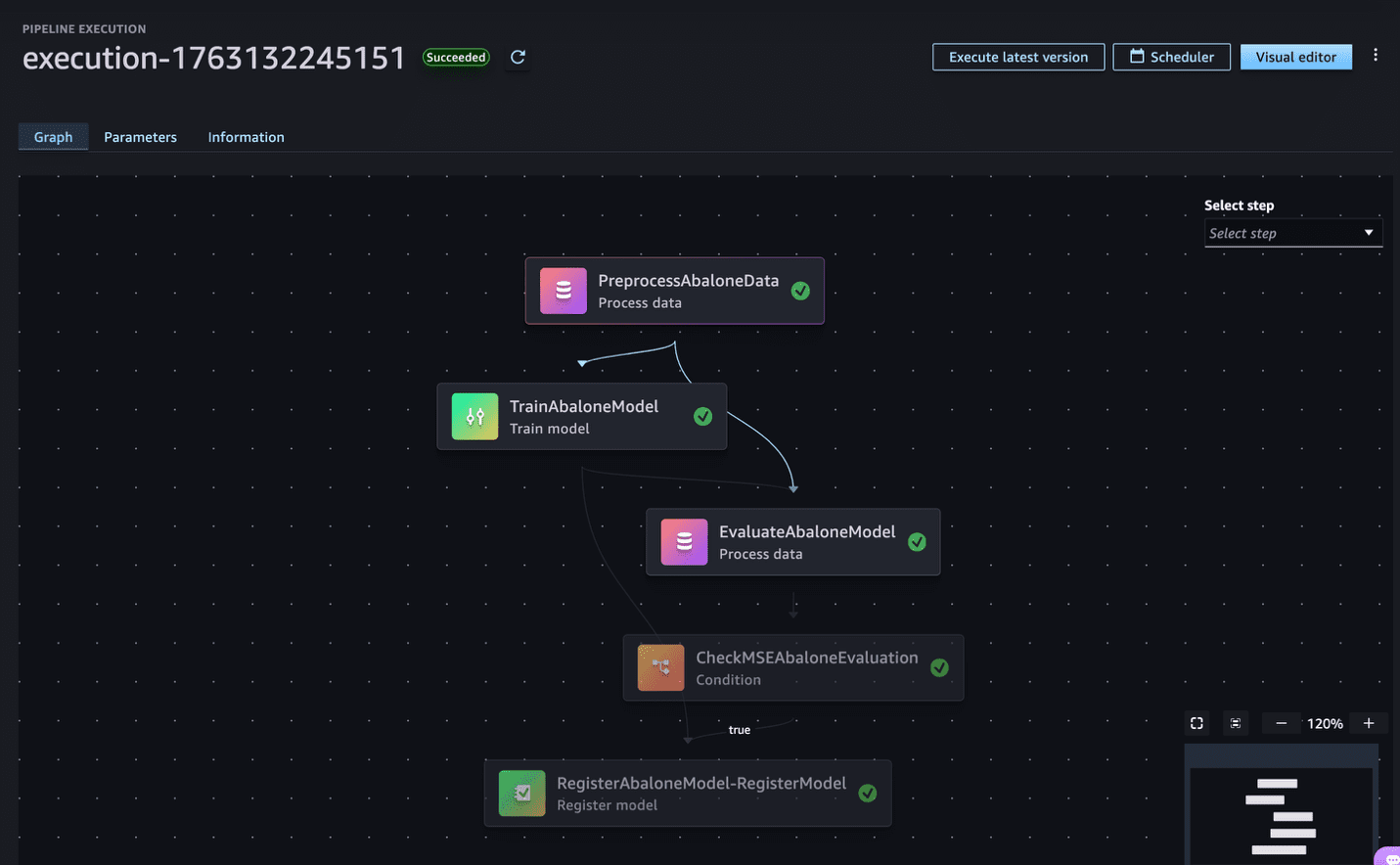
Task: Click the graph minimap overview thumbnail
Action: tap(1281, 814)
